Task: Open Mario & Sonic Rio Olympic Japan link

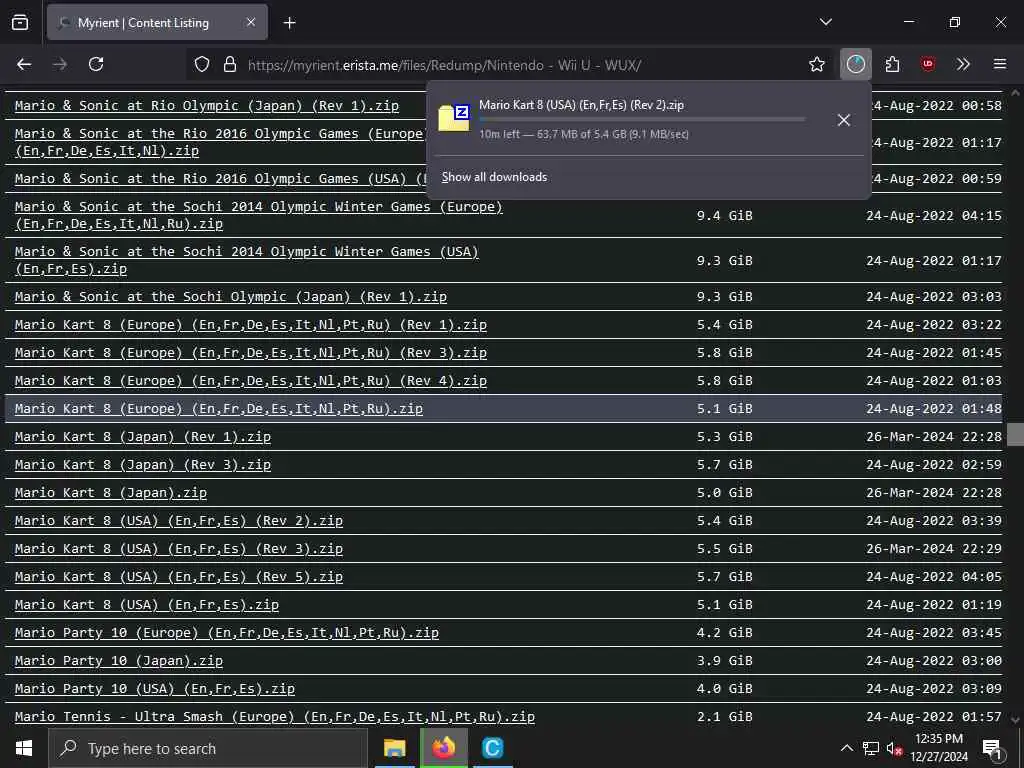Action: (206, 106)
